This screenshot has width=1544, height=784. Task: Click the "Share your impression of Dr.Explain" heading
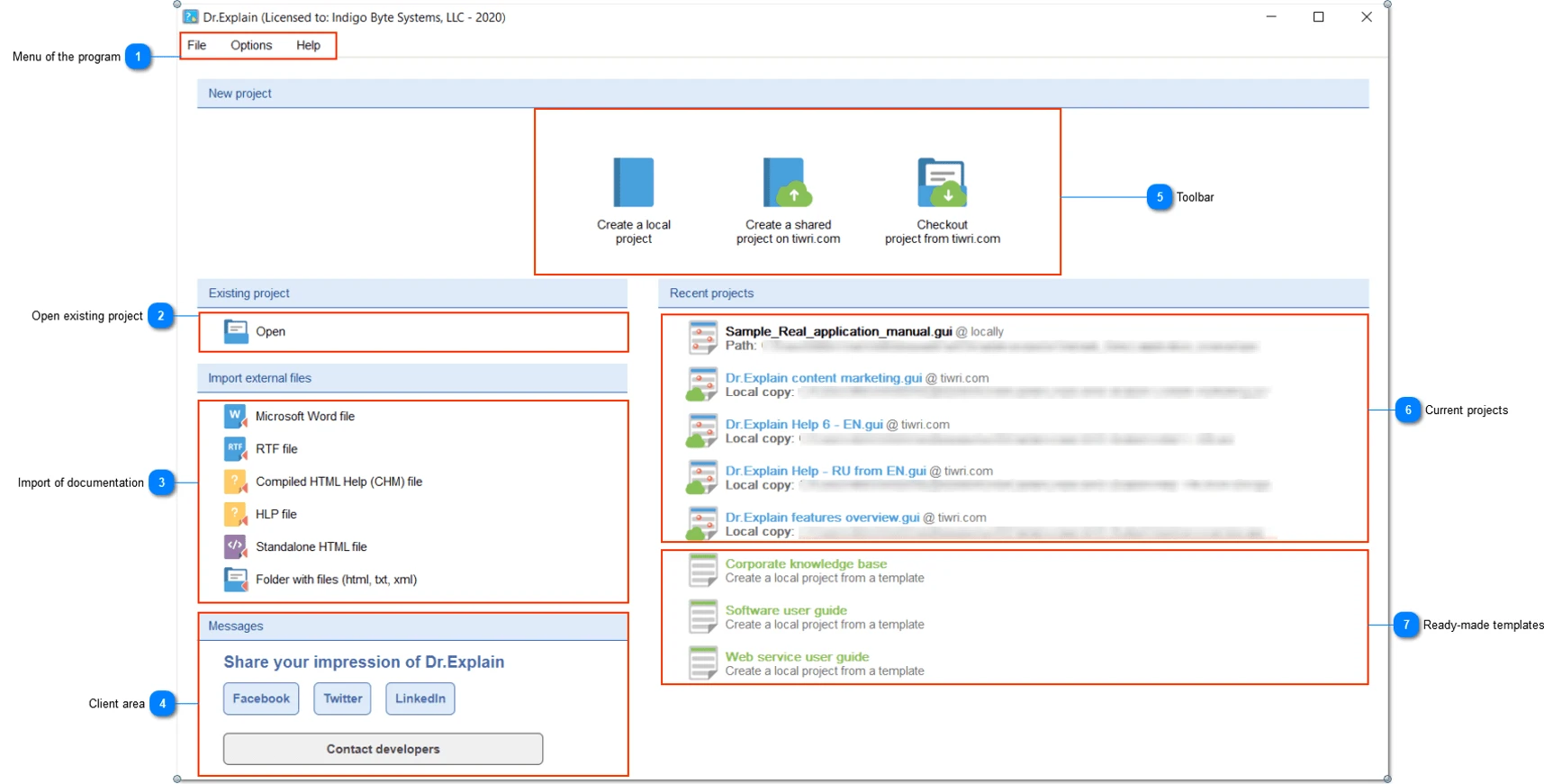(364, 662)
